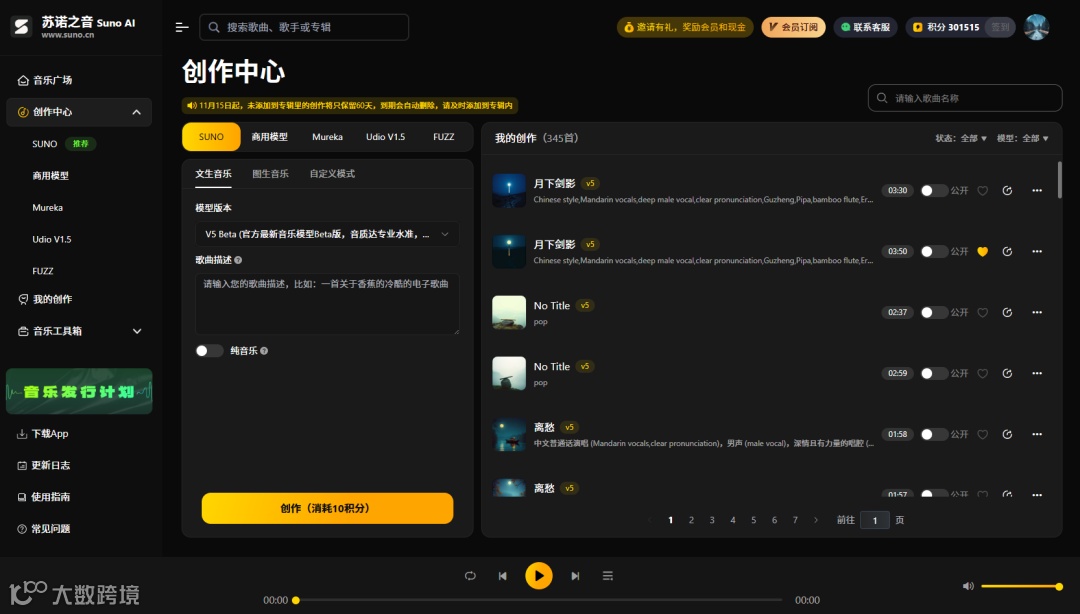
Task: Like the No Title song lasting 02:59
Action: coord(983,373)
